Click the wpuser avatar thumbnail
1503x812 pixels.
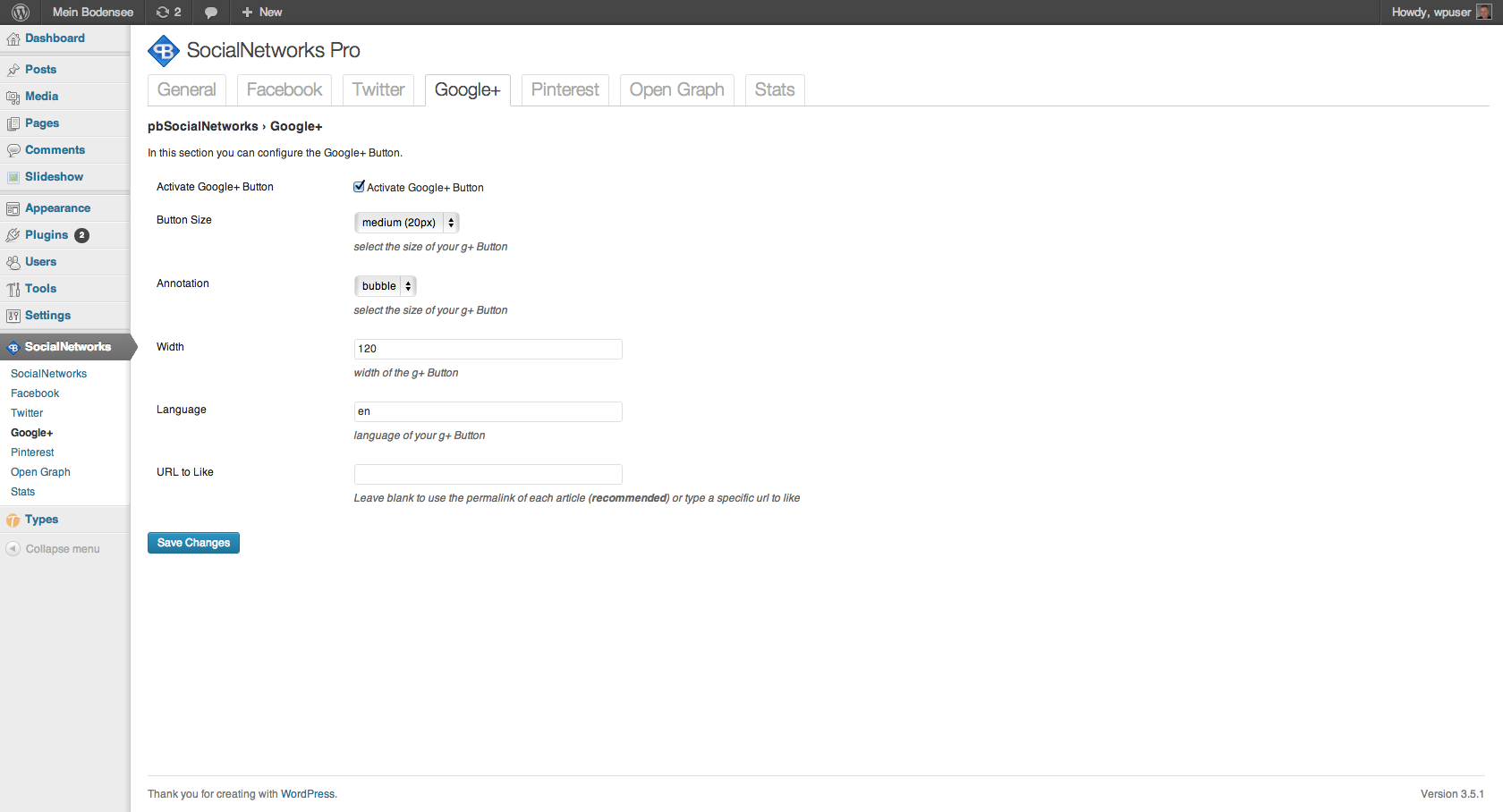(x=1483, y=13)
